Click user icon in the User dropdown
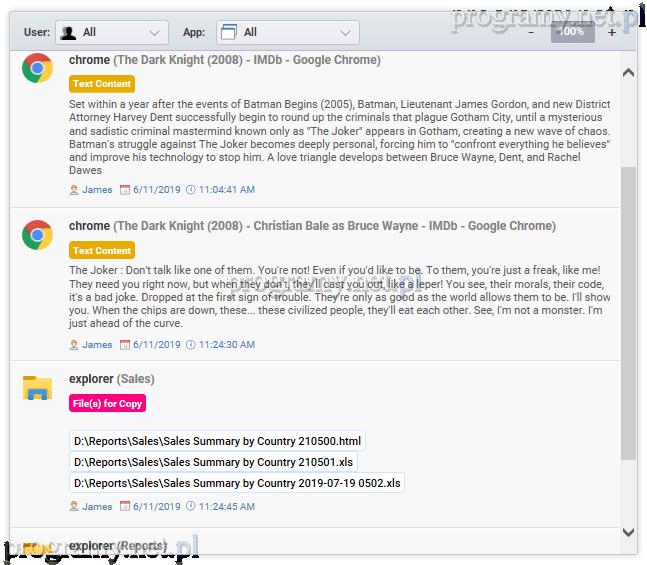 pos(69,33)
